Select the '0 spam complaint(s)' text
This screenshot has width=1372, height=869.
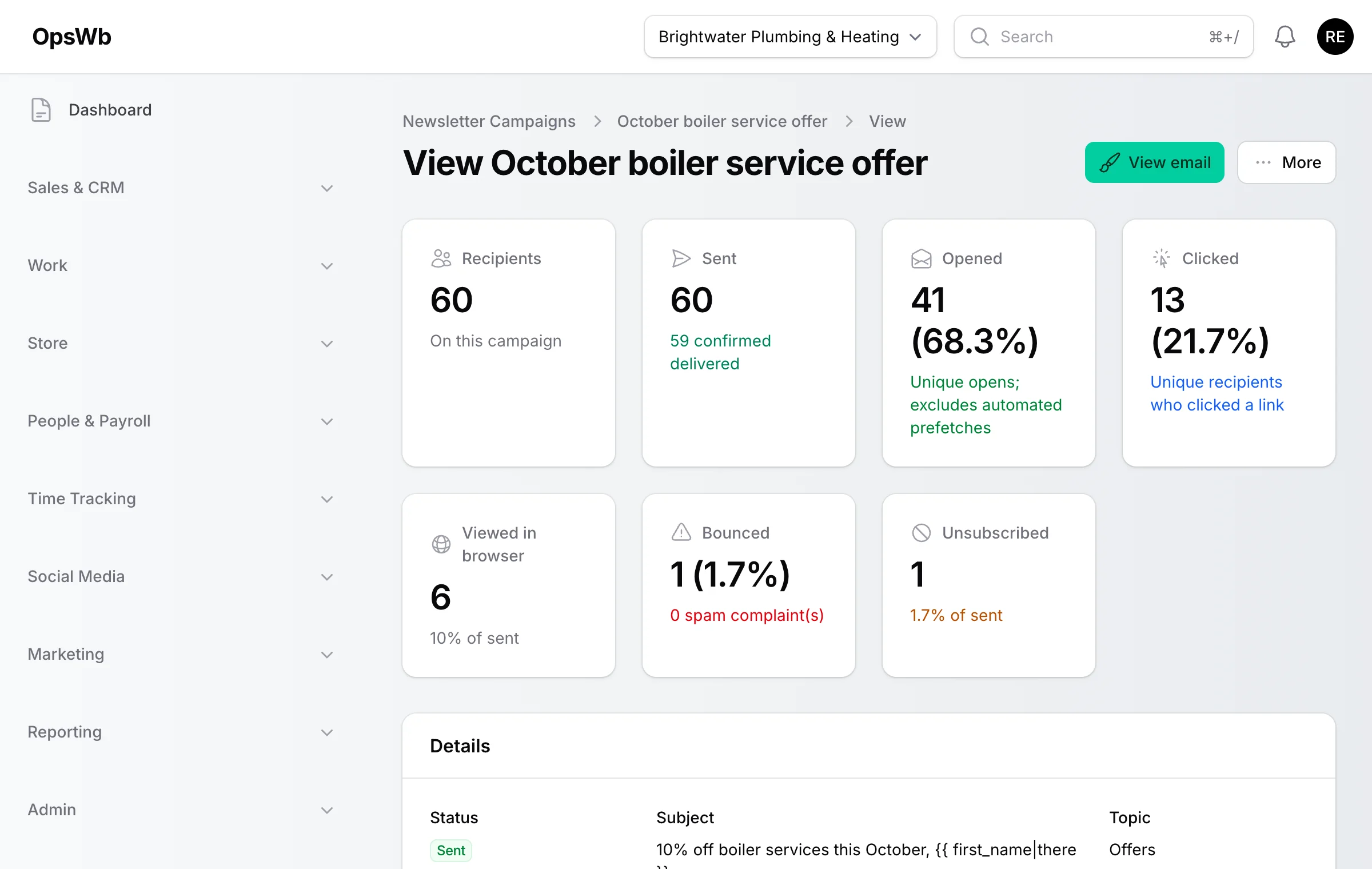[747, 615]
